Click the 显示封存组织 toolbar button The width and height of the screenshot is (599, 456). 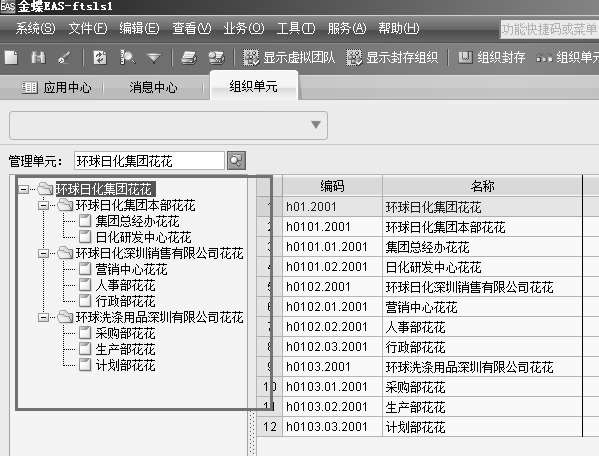[x=392, y=58]
